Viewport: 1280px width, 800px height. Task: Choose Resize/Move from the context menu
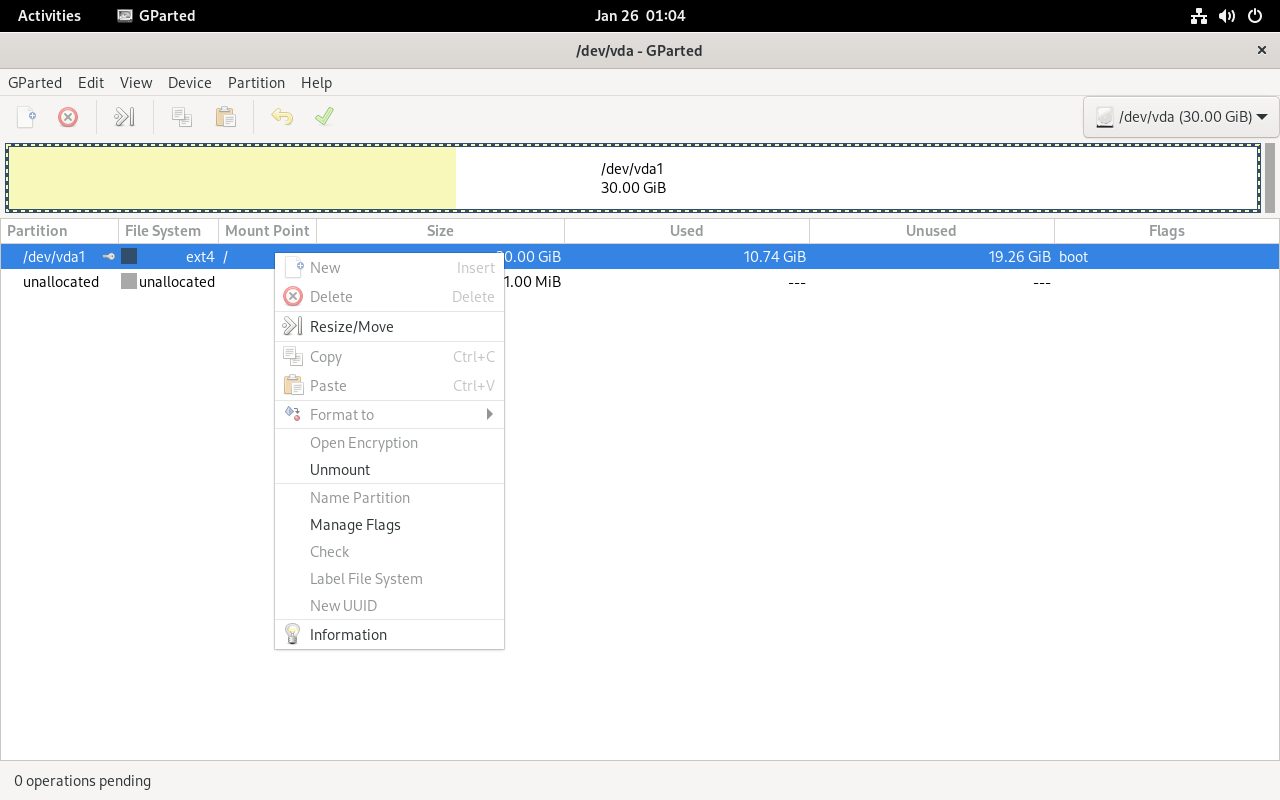(x=351, y=327)
